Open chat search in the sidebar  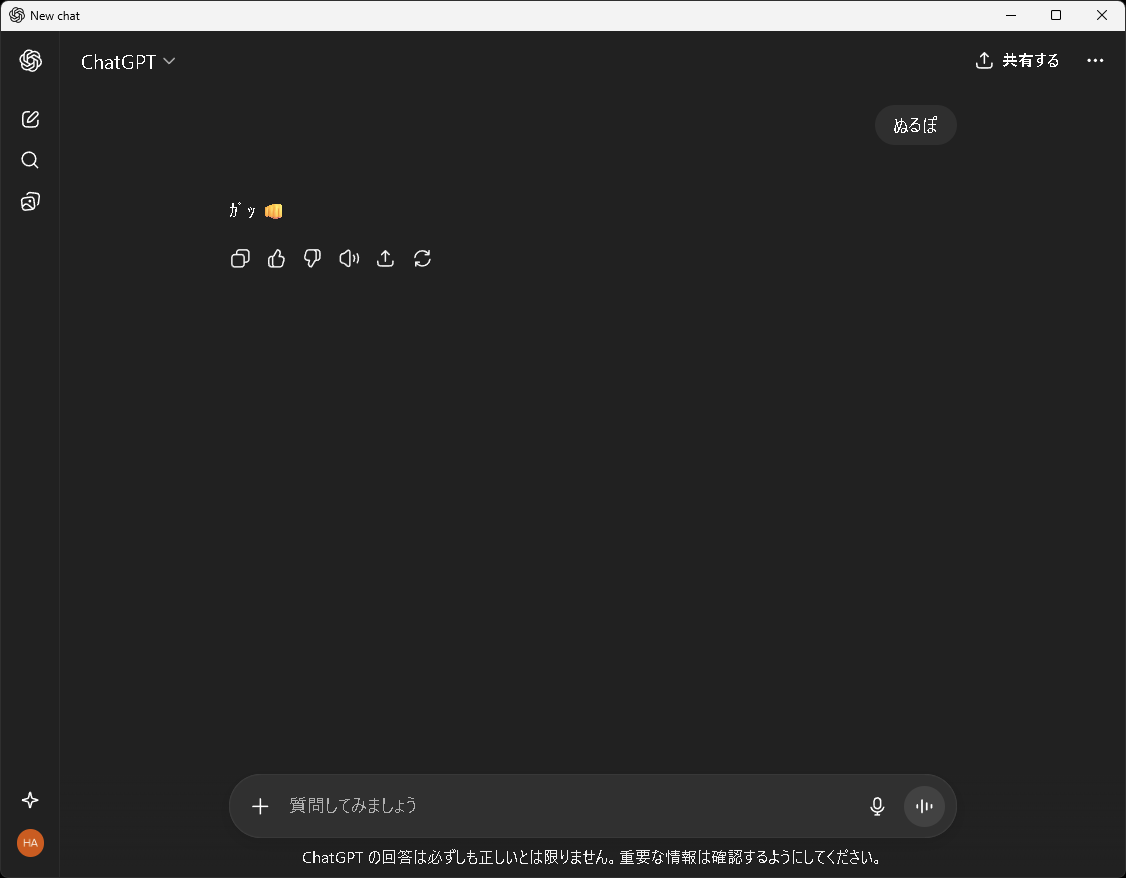pos(30,159)
